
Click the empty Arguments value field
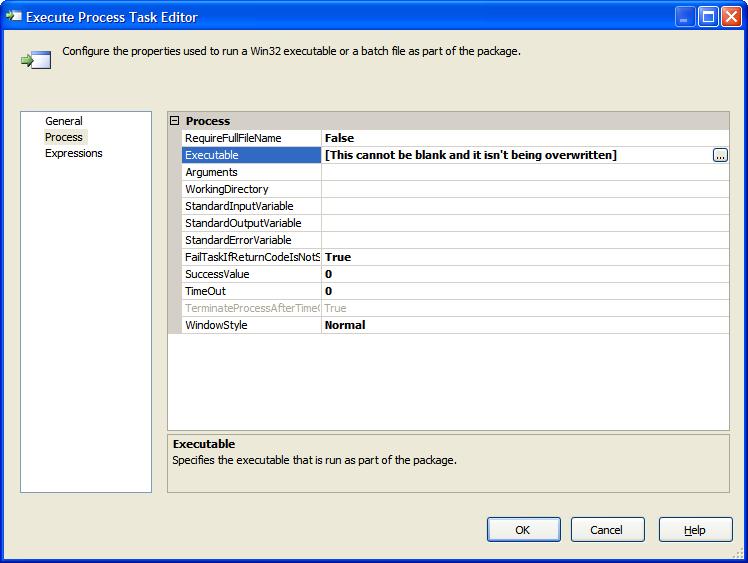[525, 172]
